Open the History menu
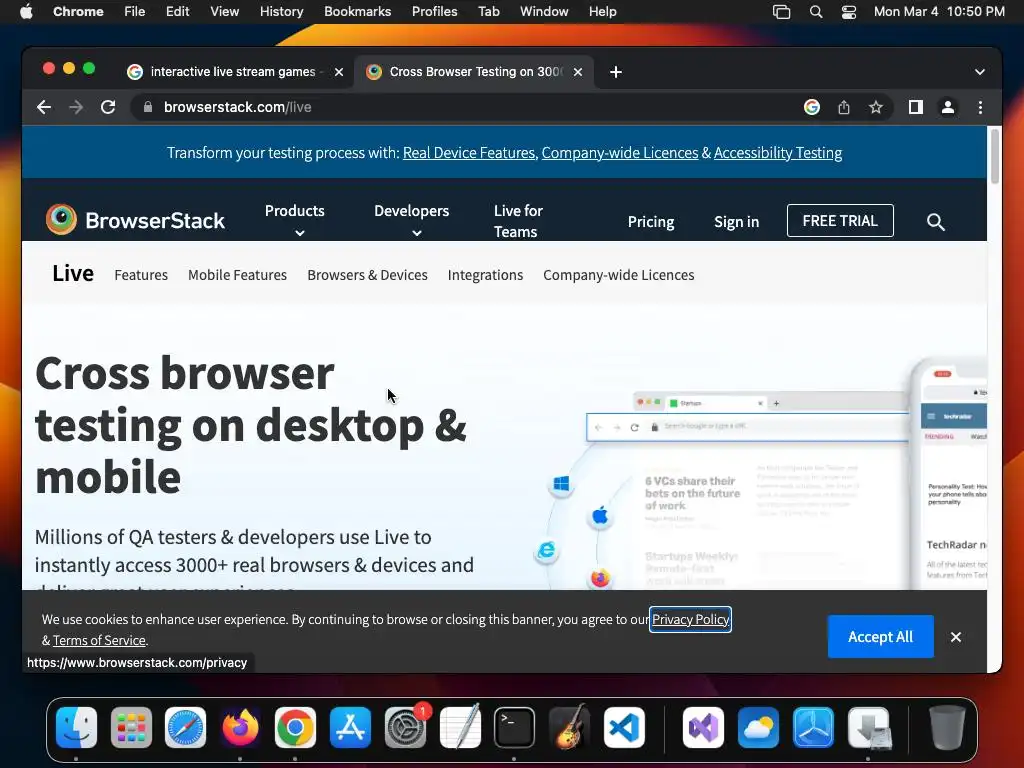The height and width of the screenshot is (768, 1024). [281, 12]
